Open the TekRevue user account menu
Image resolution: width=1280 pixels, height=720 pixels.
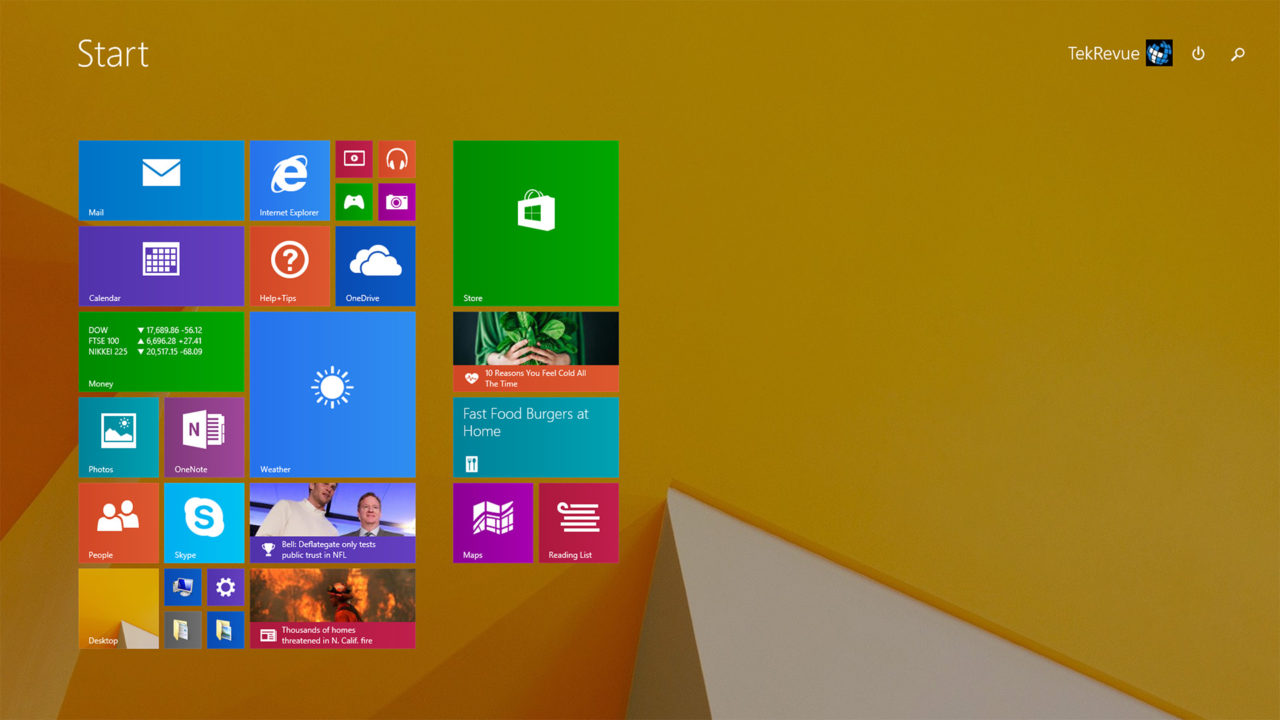[x=1119, y=54]
